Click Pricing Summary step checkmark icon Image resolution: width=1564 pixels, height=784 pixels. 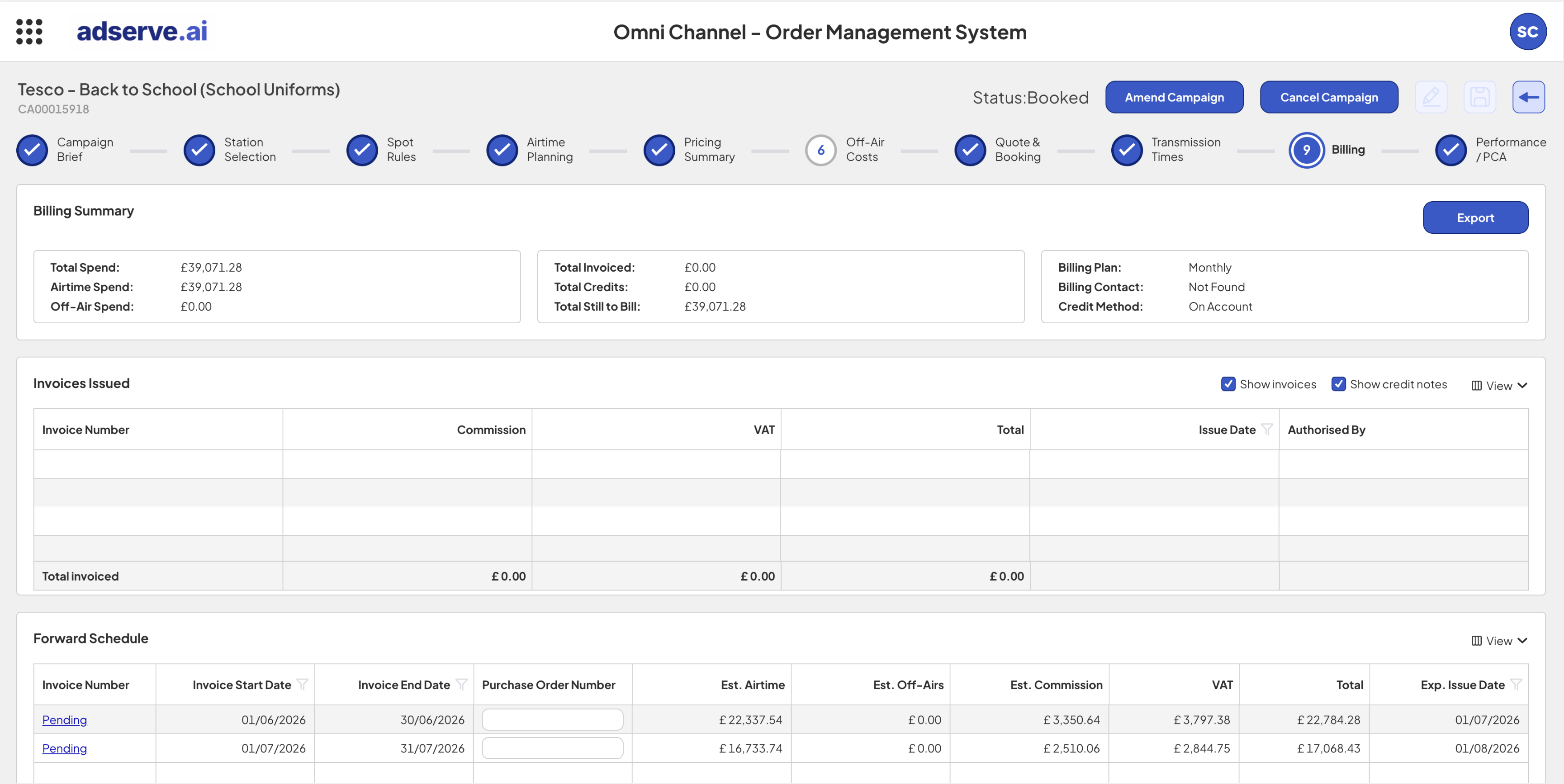(659, 150)
